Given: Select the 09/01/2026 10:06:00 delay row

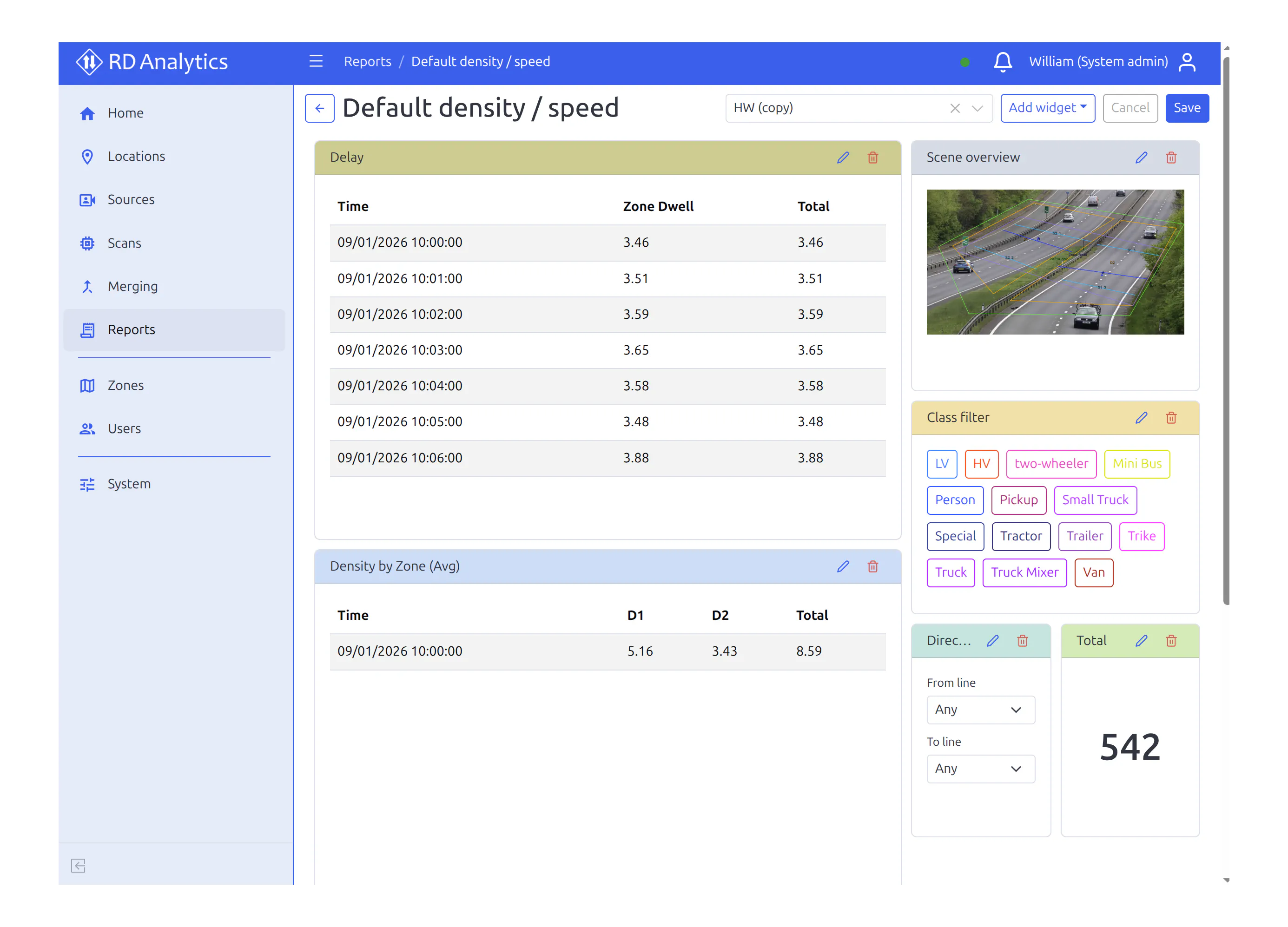Looking at the screenshot, I should point(608,458).
